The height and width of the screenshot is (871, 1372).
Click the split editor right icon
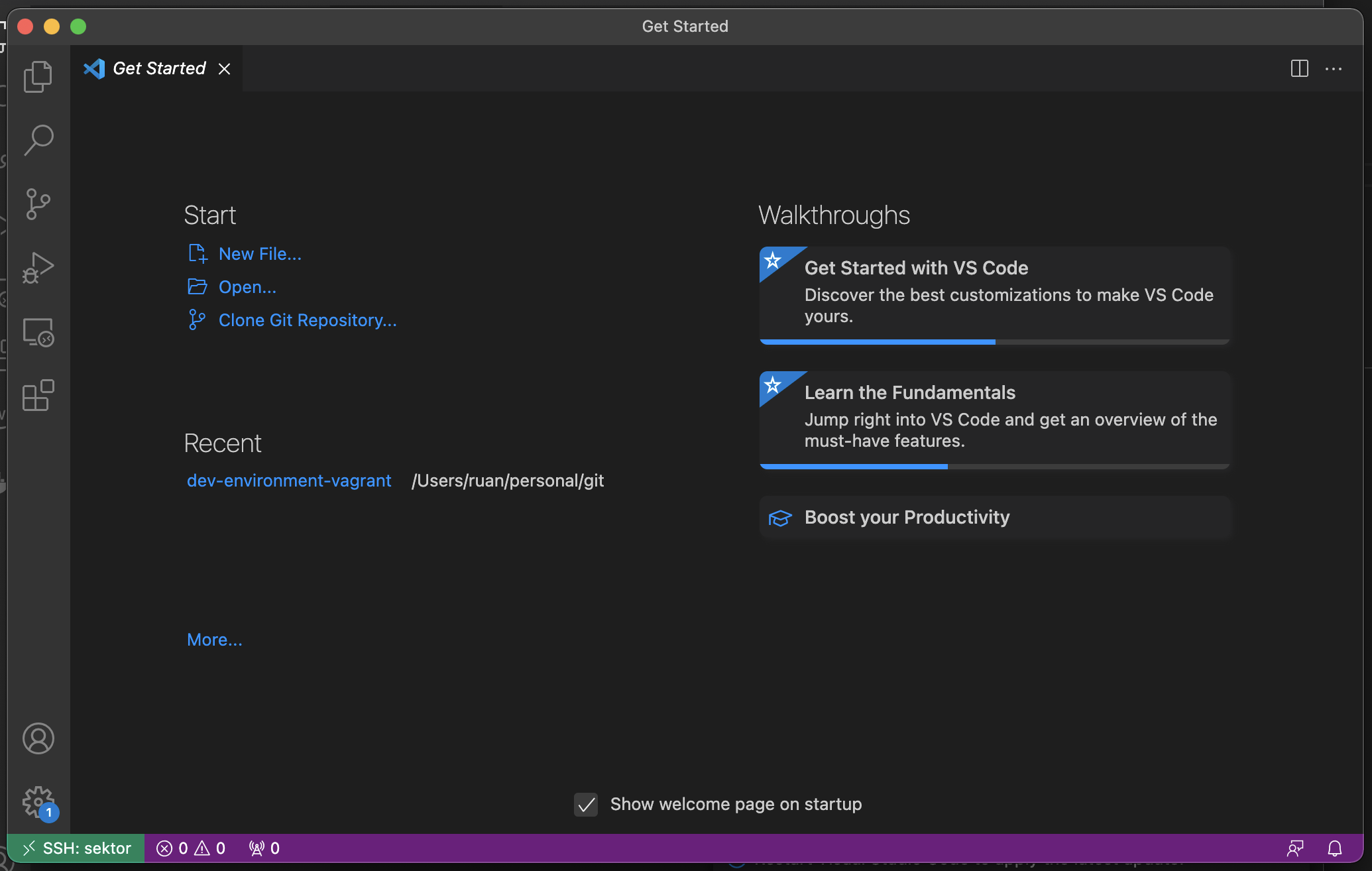tap(1300, 68)
